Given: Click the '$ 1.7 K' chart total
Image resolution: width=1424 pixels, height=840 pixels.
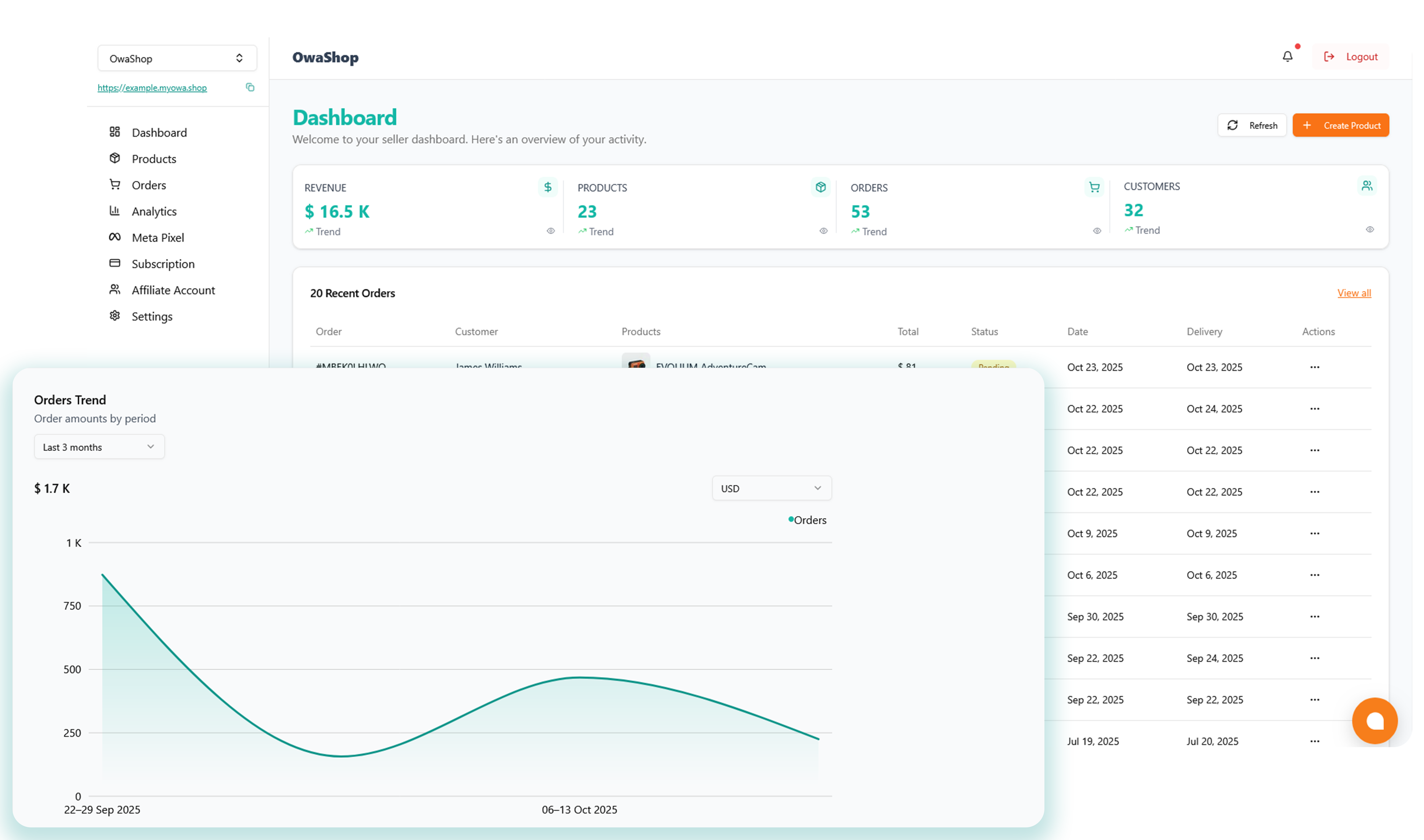Looking at the screenshot, I should click(x=52, y=489).
